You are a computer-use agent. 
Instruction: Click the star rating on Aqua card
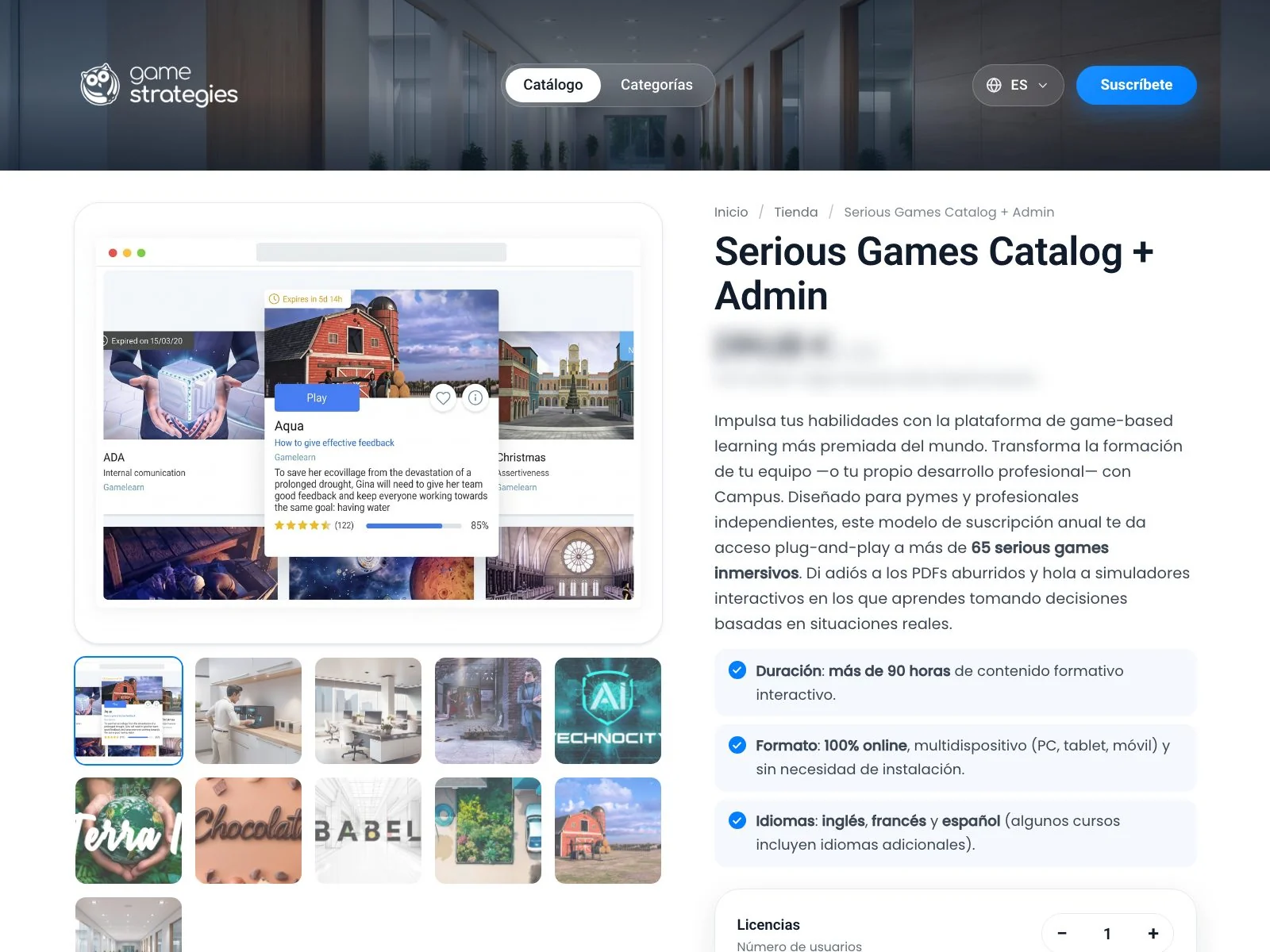coord(302,525)
